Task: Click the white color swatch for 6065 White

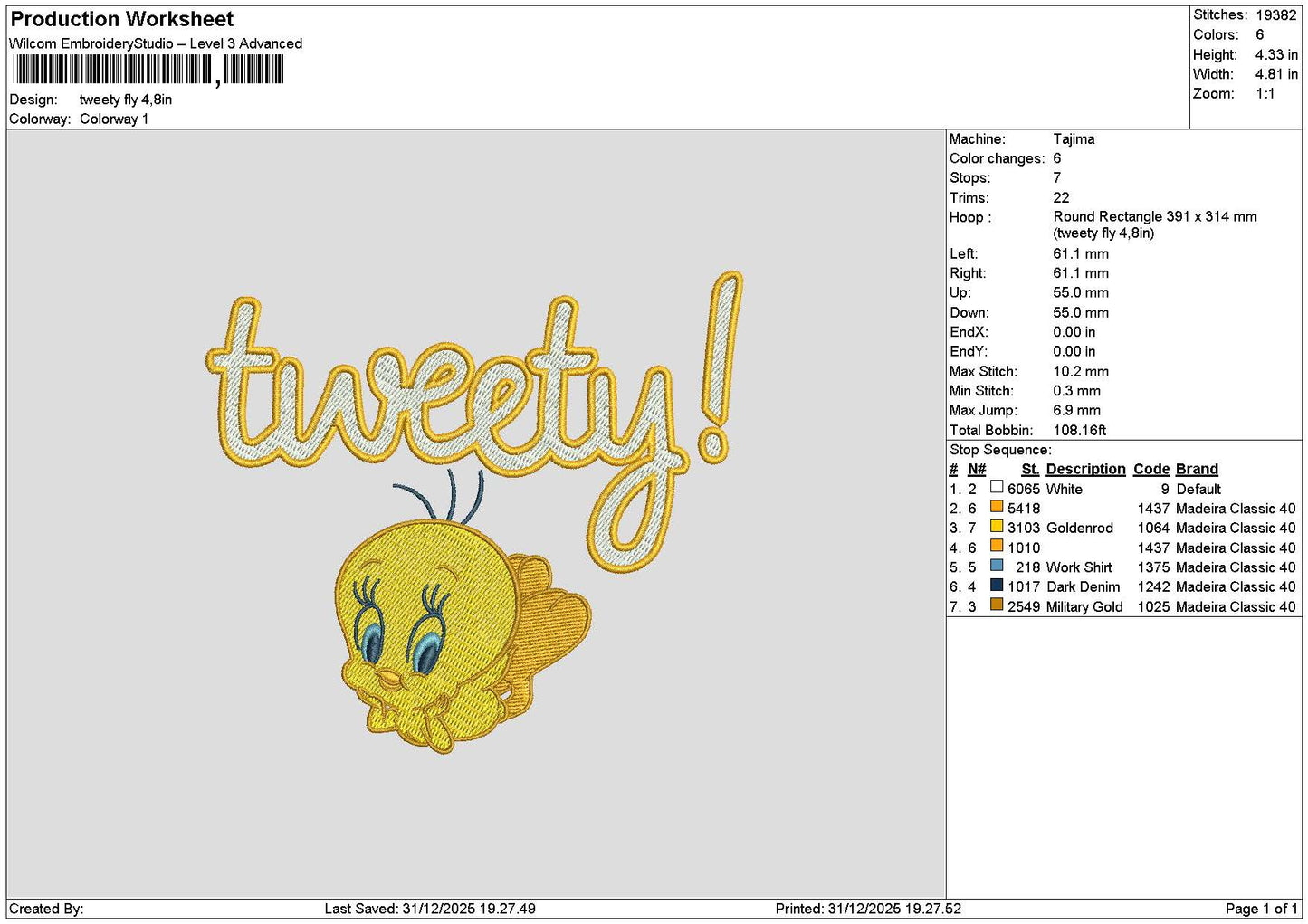Action: point(997,488)
